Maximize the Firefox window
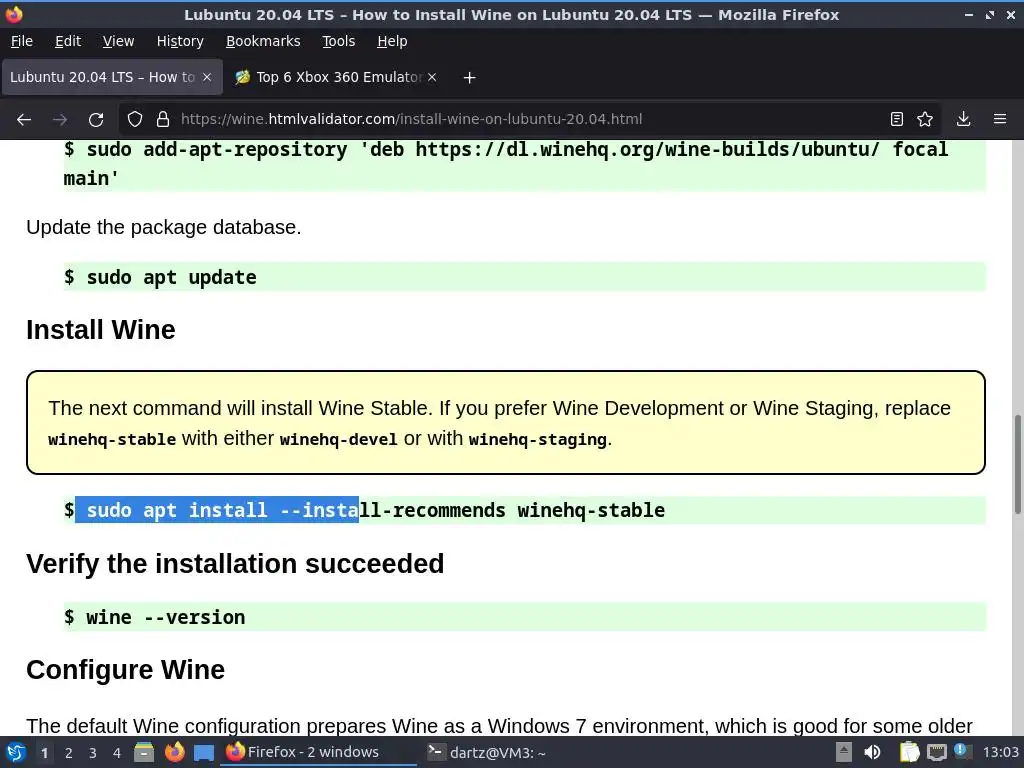Viewport: 1024px width, 768px height. click(990, 14)
